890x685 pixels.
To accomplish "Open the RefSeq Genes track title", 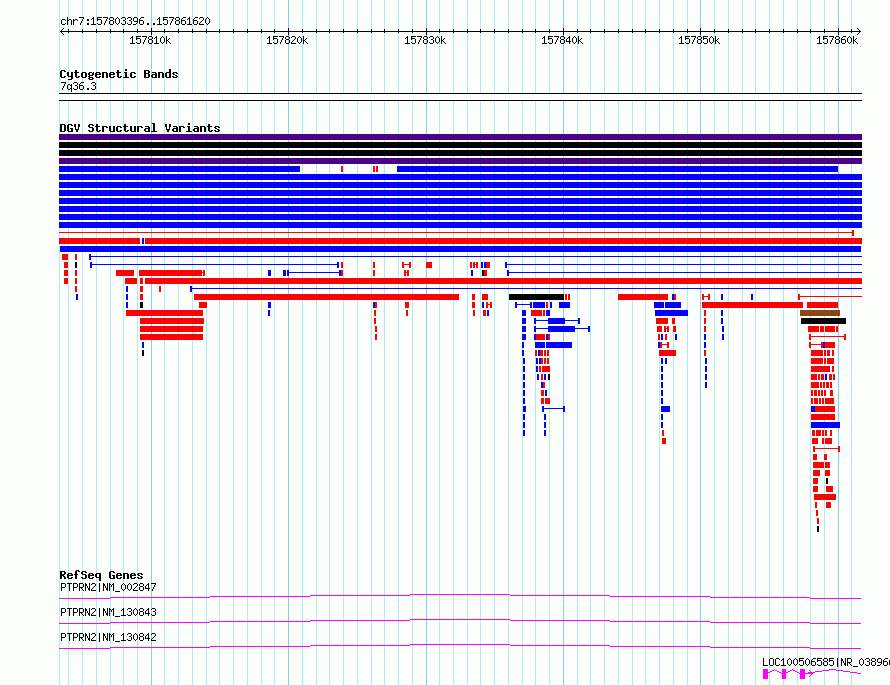I will [x=101, y=575].
